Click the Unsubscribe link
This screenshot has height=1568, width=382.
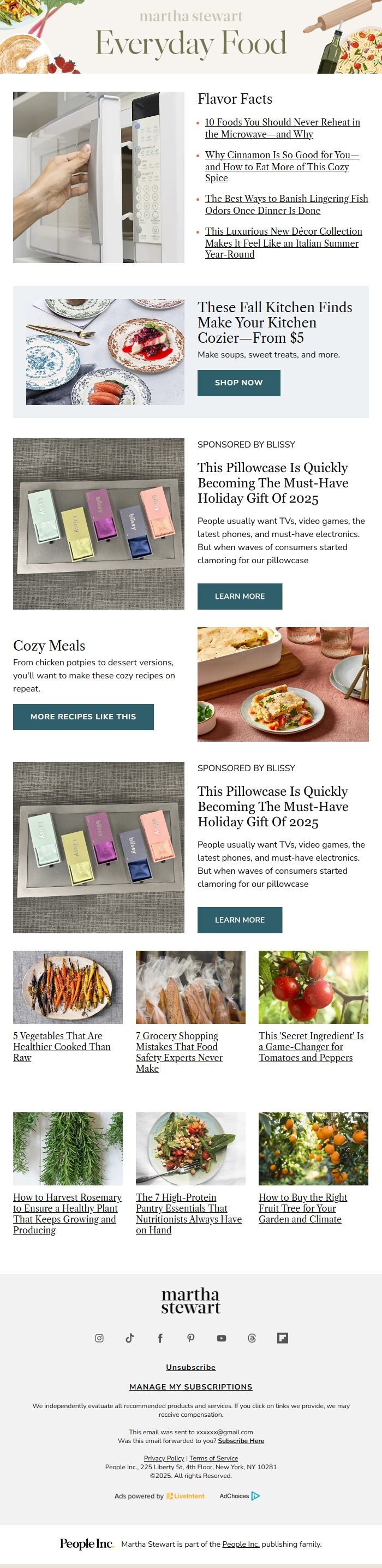(191, 1367)
